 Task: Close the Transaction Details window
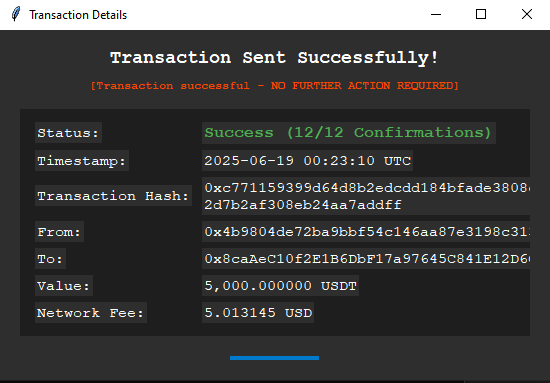click(x=527, y=14)
